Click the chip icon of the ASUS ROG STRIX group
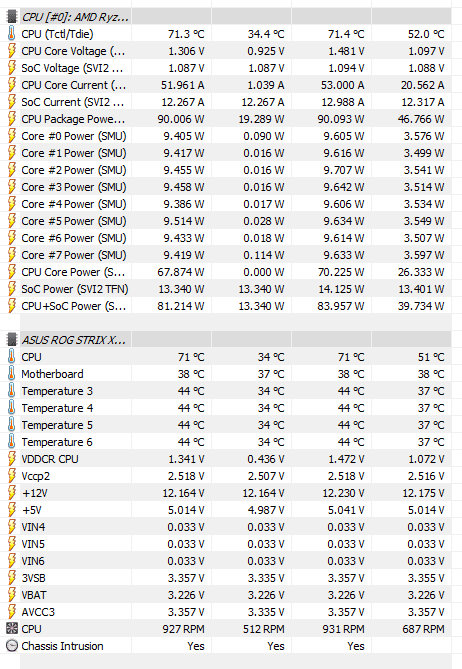 [12, 340]
